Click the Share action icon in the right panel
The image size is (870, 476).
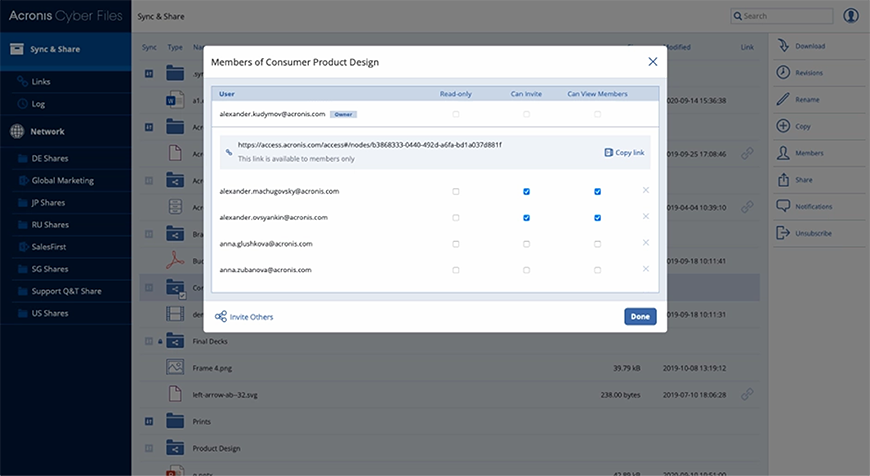[783, 179]
